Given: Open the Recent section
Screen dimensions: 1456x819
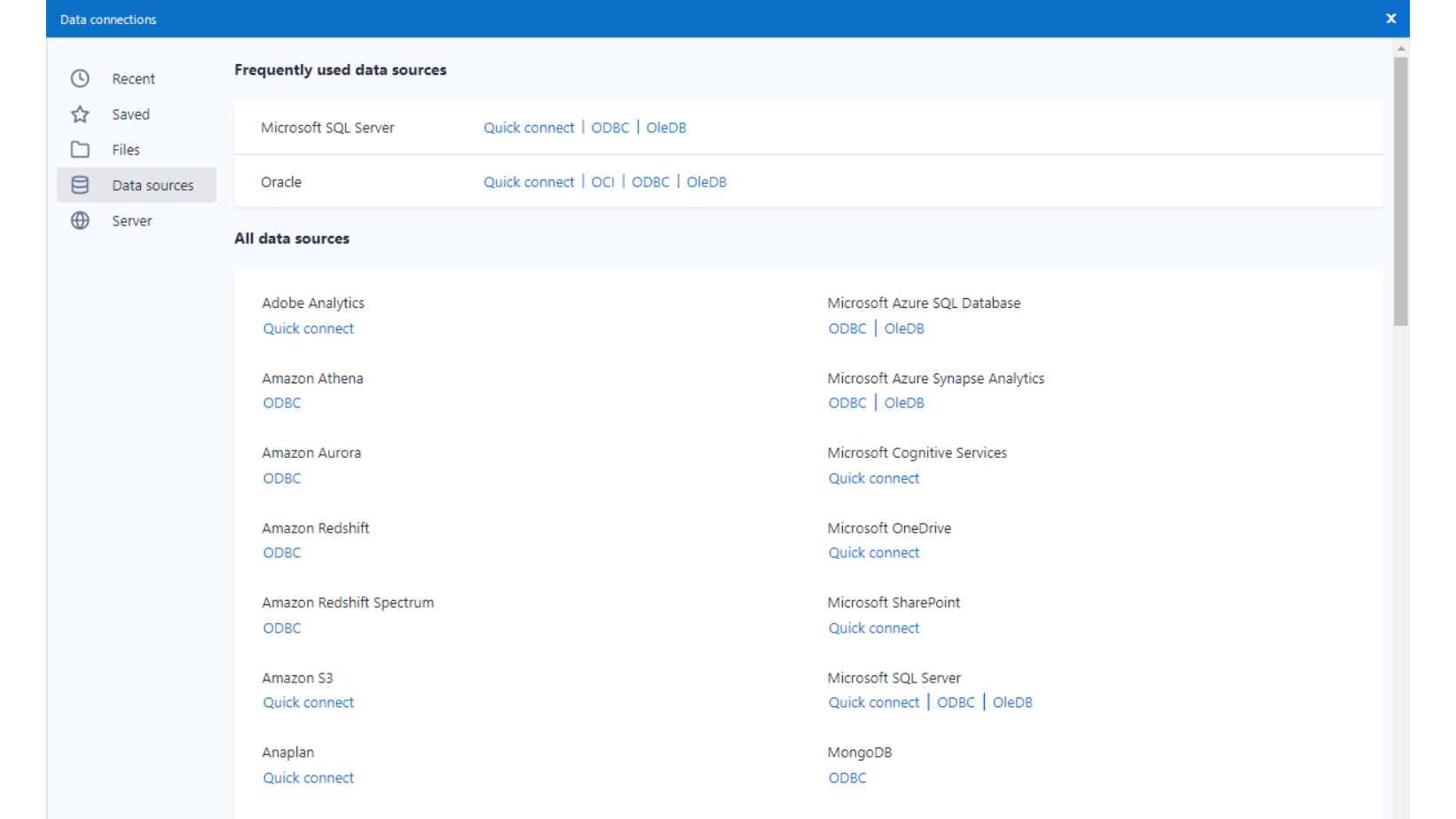Looking at the screenshot, I should (x=133, y=79).
